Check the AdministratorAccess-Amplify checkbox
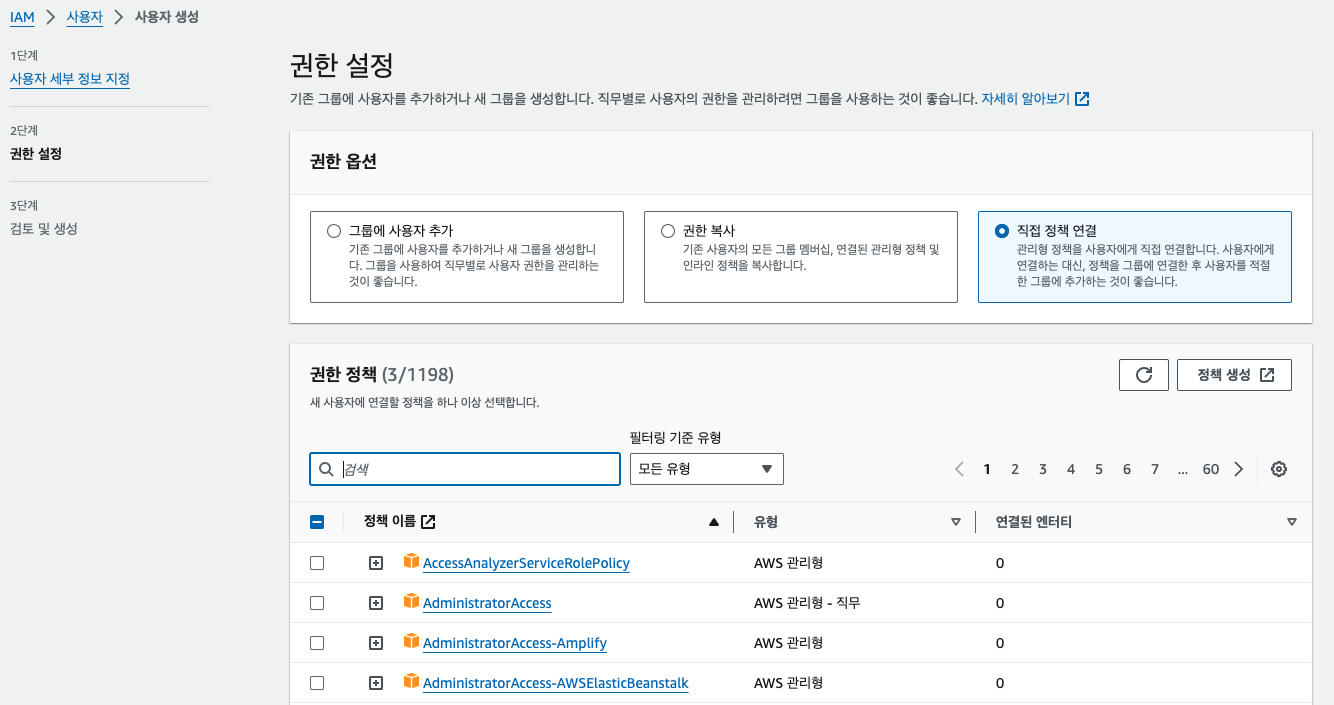This screenshot has height=705, width=1334. (x=317, y=643)
